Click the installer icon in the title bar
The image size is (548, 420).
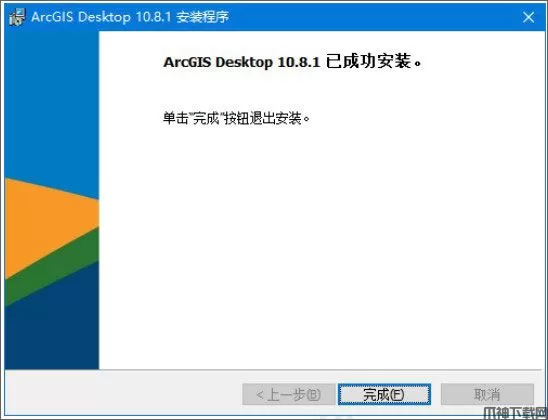pos(17,17)
